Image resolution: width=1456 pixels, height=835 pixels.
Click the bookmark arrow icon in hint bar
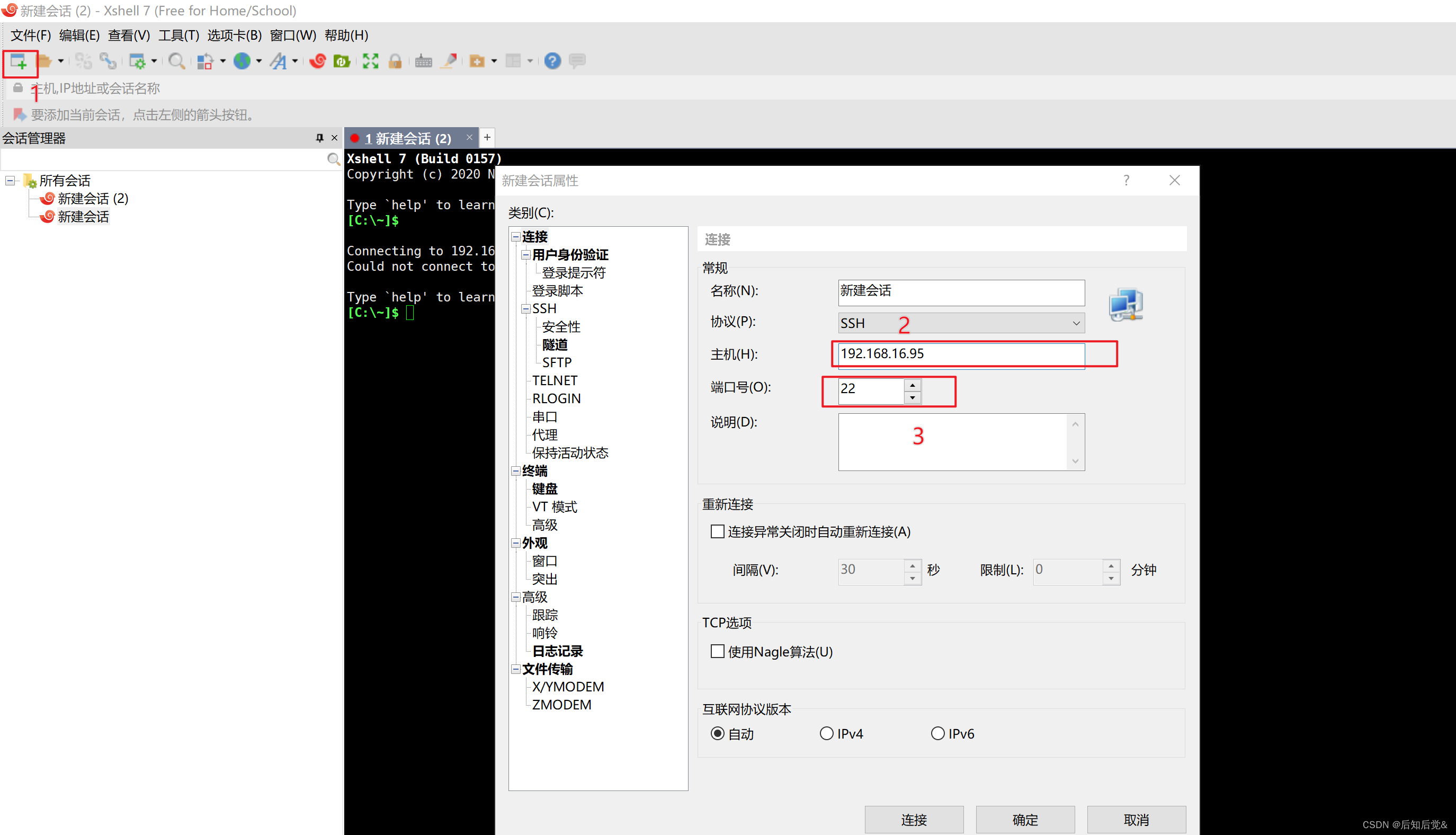(20, 114)
